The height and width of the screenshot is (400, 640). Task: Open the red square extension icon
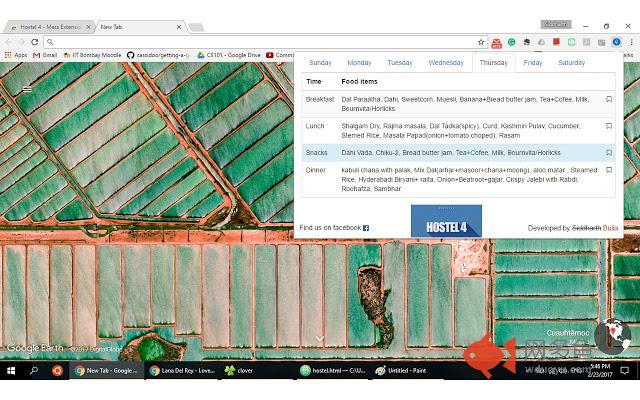point(556,42)
